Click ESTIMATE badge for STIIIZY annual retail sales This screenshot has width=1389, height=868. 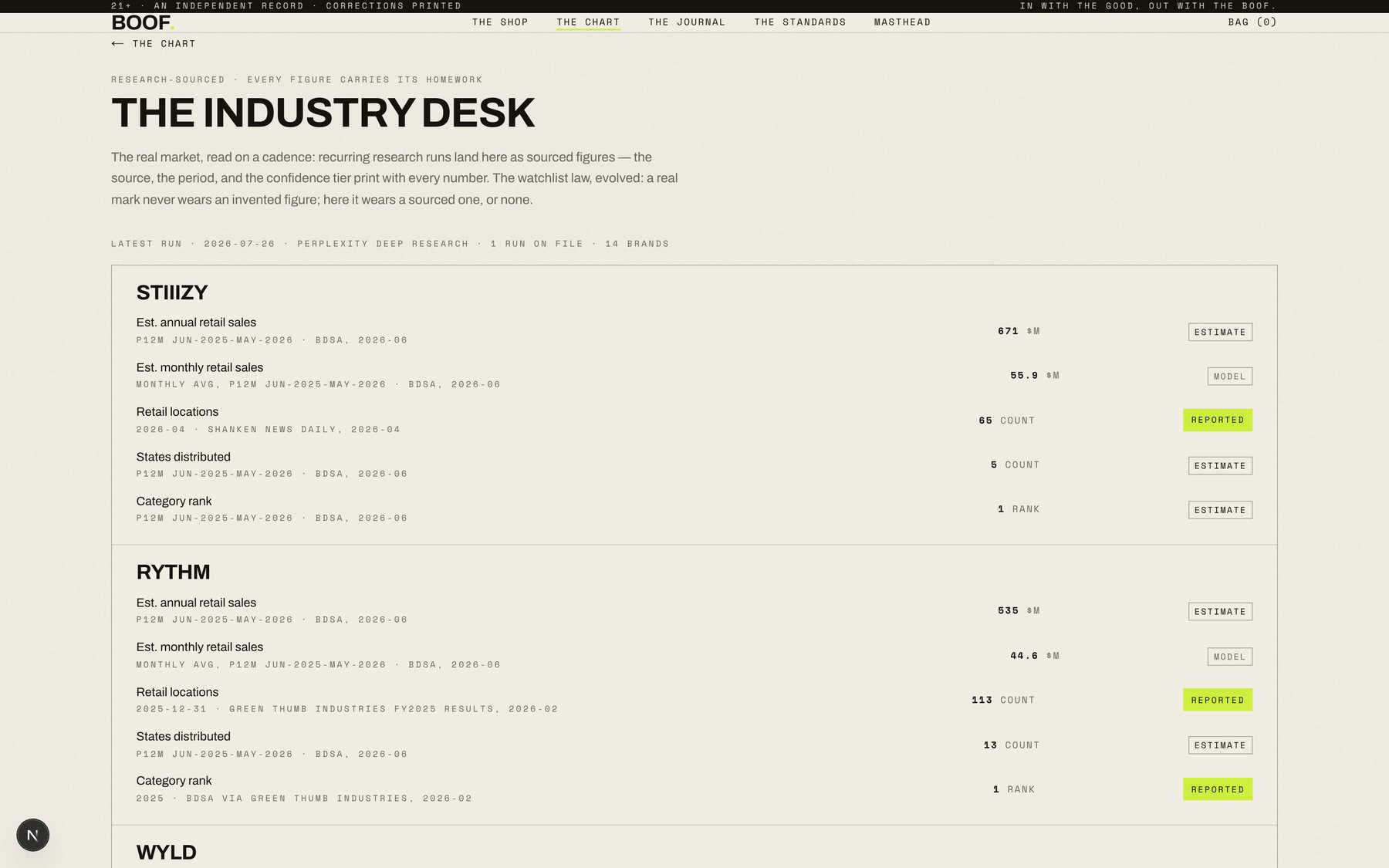(x=1220, y=332)
